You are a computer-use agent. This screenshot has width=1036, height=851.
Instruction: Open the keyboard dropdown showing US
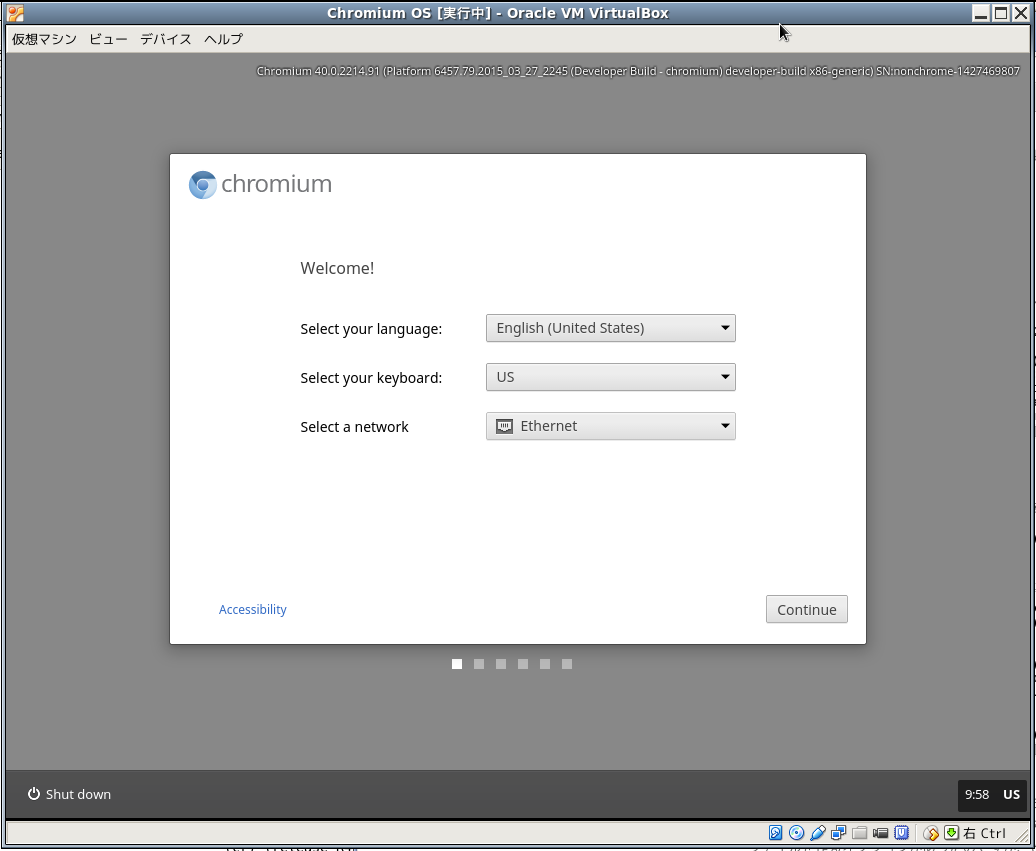610,377
